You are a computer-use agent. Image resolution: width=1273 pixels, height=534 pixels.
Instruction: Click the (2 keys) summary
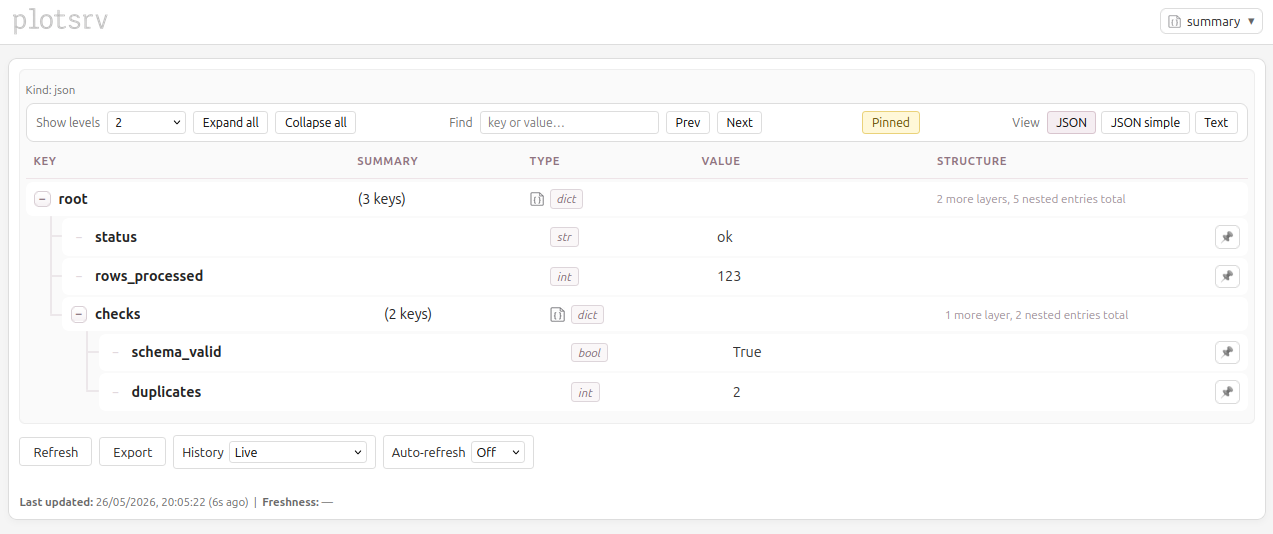click(x=408, y=314)
